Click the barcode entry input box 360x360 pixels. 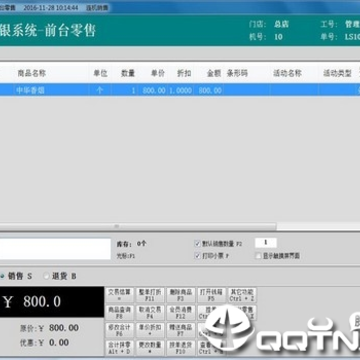coord(55,249)
